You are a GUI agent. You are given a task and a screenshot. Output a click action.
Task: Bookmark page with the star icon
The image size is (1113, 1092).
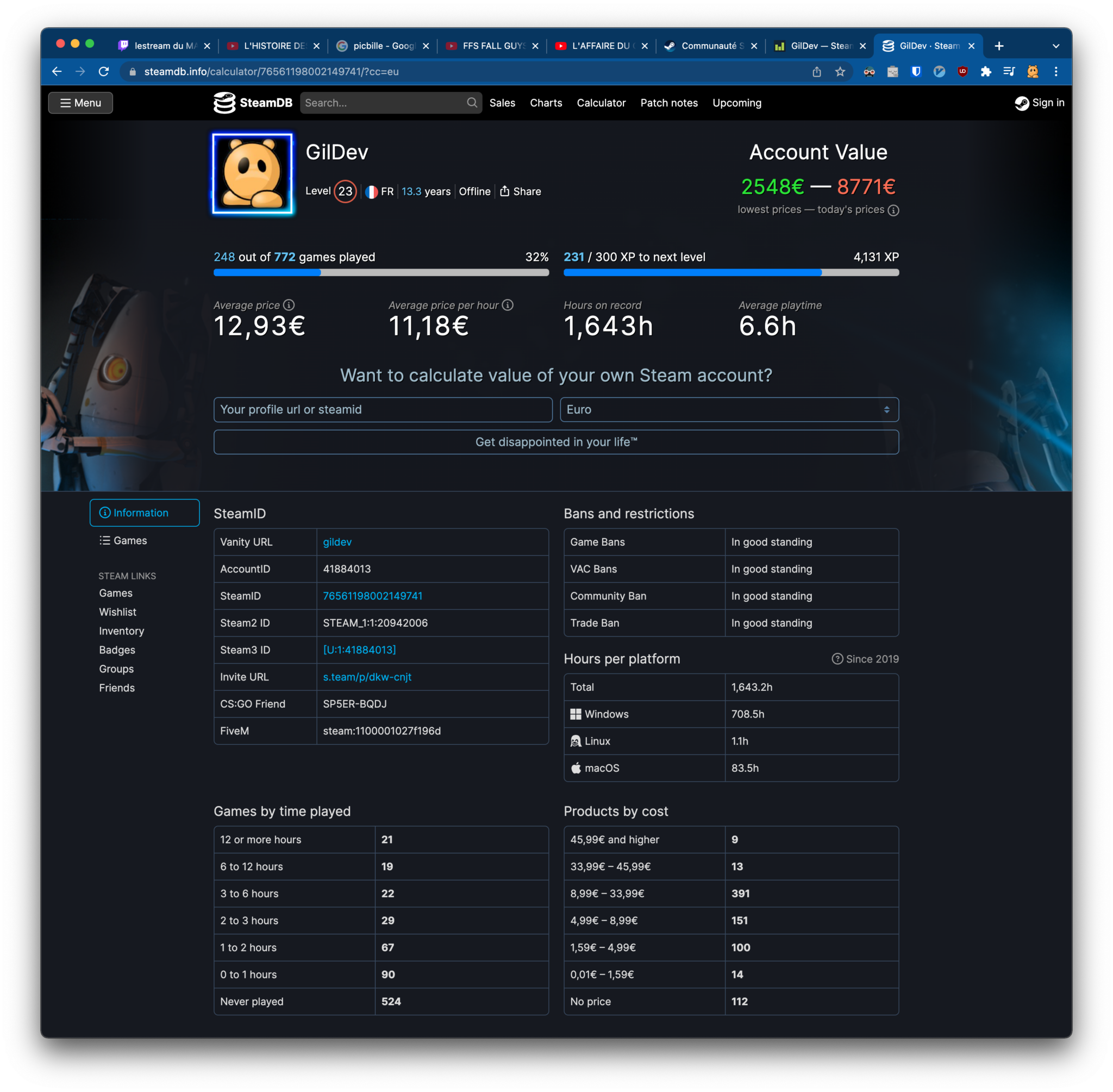pyautogui.click(x=840, y=72)
